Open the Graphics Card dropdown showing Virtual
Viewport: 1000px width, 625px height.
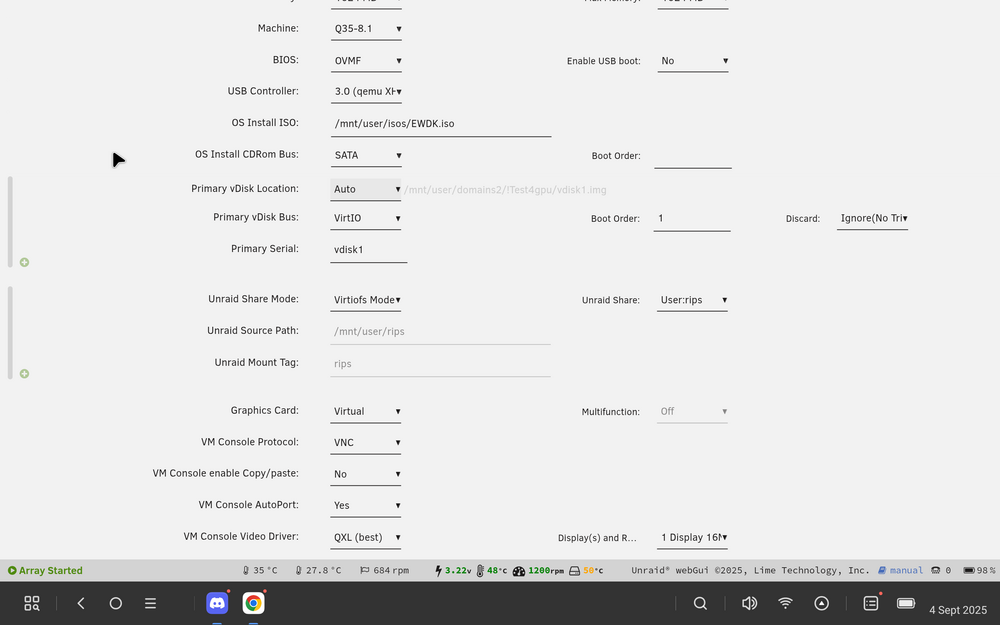click(x=366, y=412)
